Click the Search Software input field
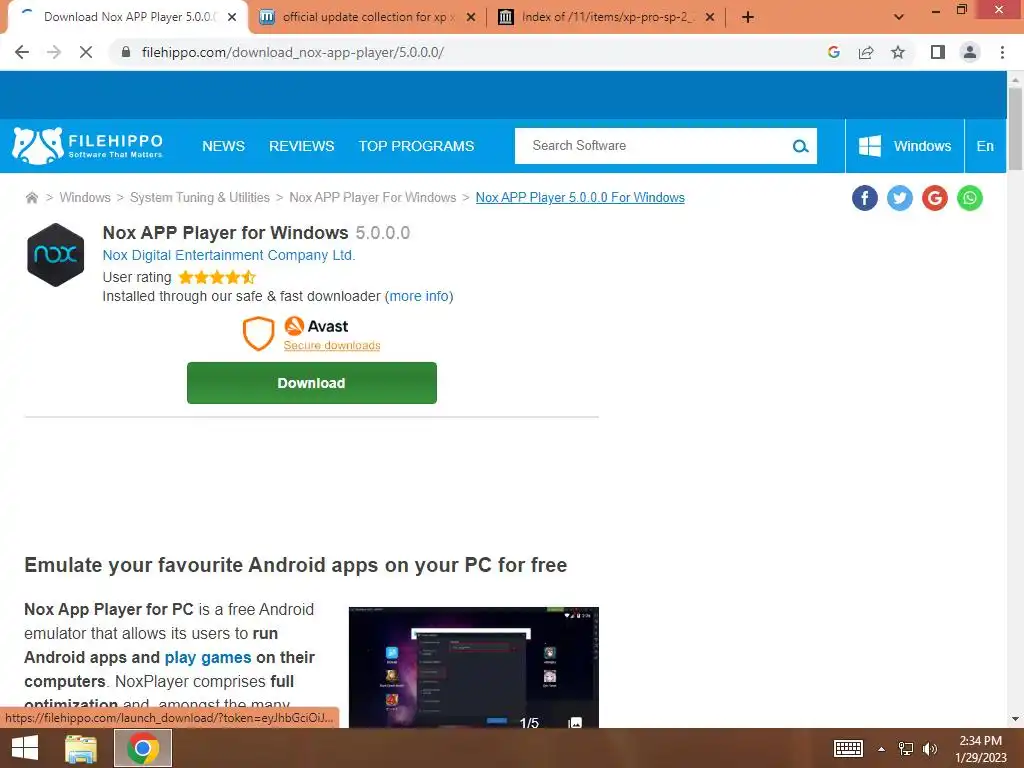This screenshot has height=768, width=1024. (653, 146)
